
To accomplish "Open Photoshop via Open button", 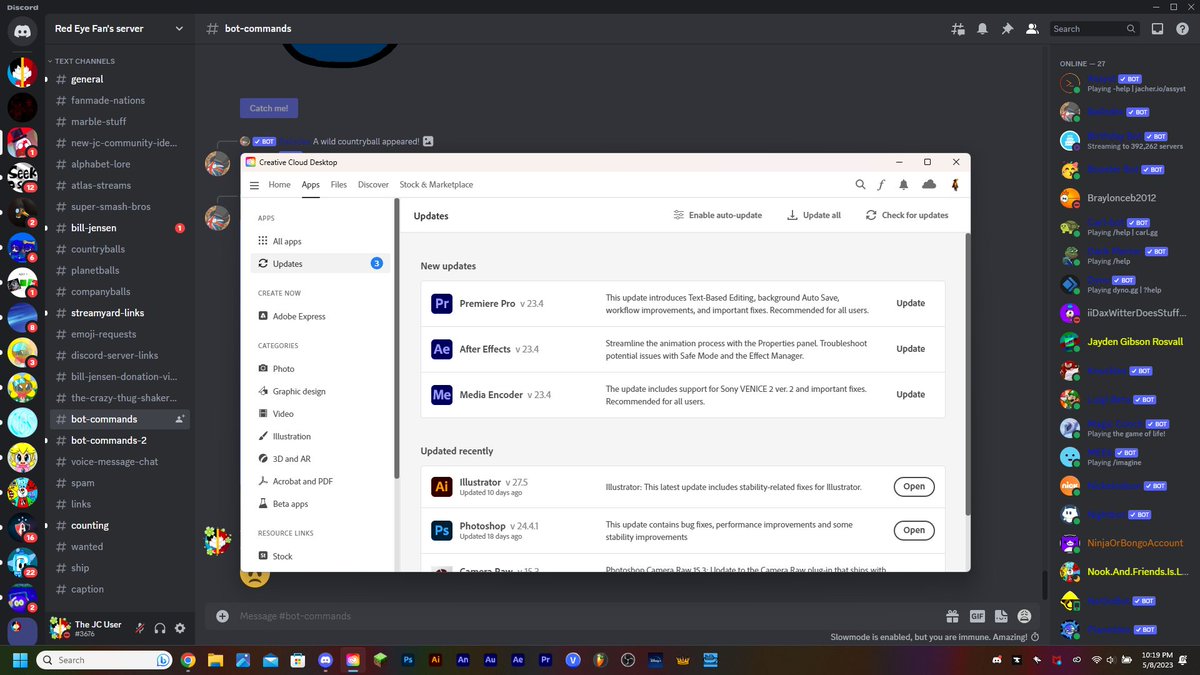I will [x=914, y=530].
